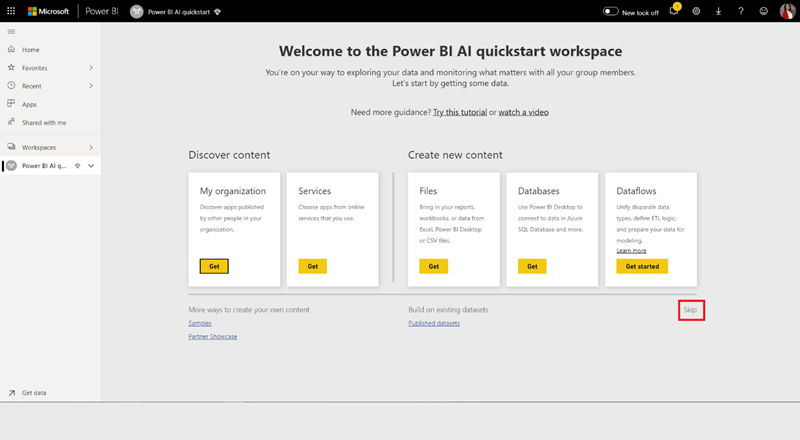
Task: Open the notifications bell icon
Action: click(x=675, y=11)
